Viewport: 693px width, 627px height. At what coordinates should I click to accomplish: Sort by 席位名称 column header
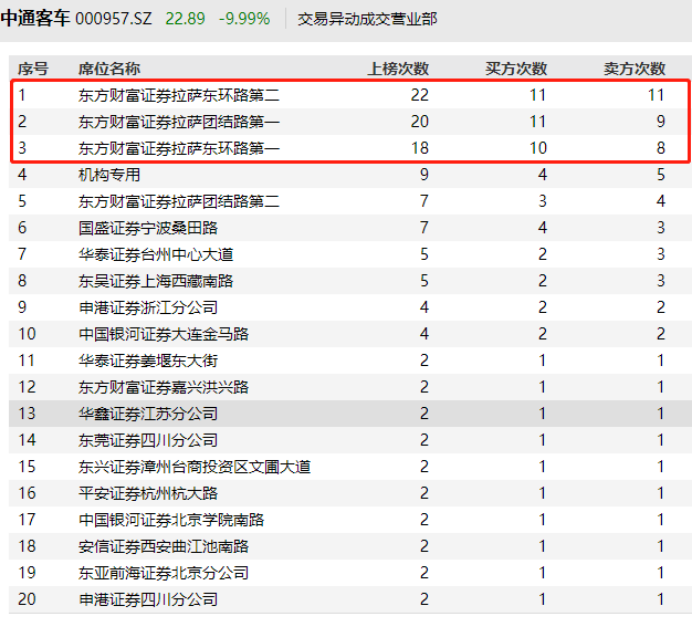click(x=109, y=68)
